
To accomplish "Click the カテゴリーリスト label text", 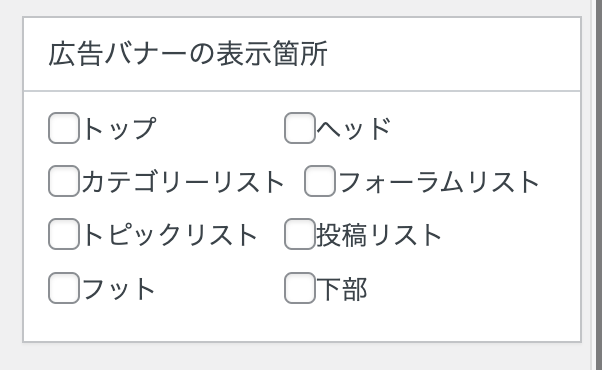I will [183, 182].
